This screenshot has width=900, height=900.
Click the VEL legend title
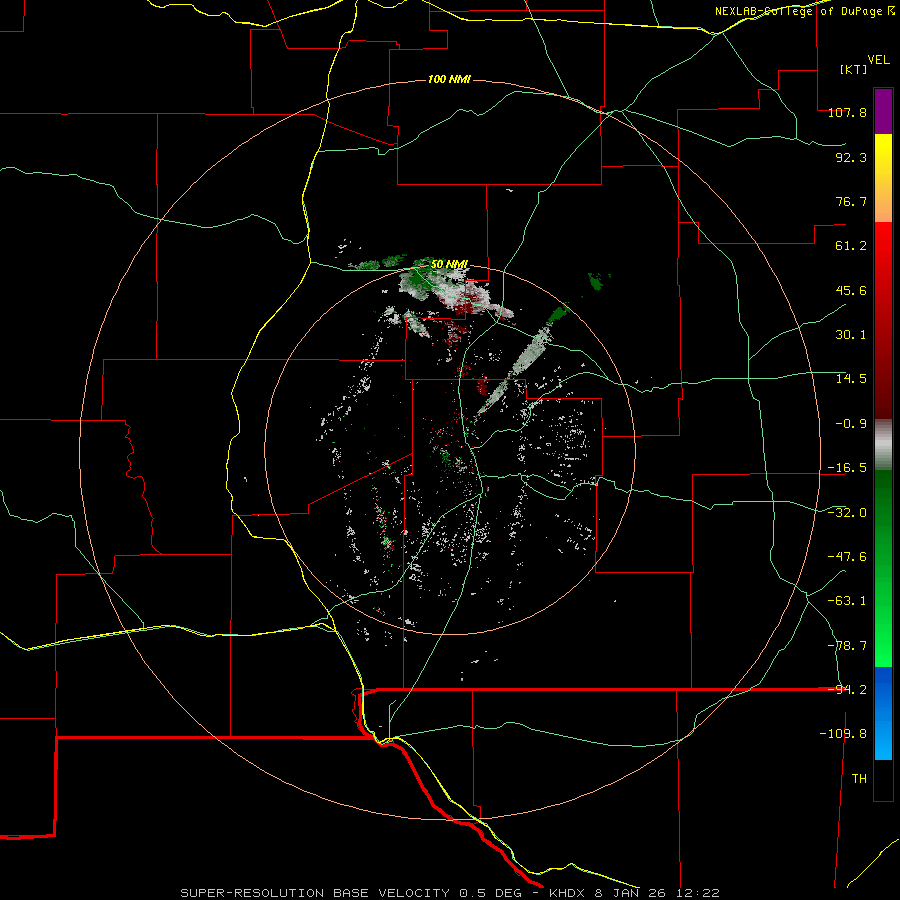(x=879, y=59)
